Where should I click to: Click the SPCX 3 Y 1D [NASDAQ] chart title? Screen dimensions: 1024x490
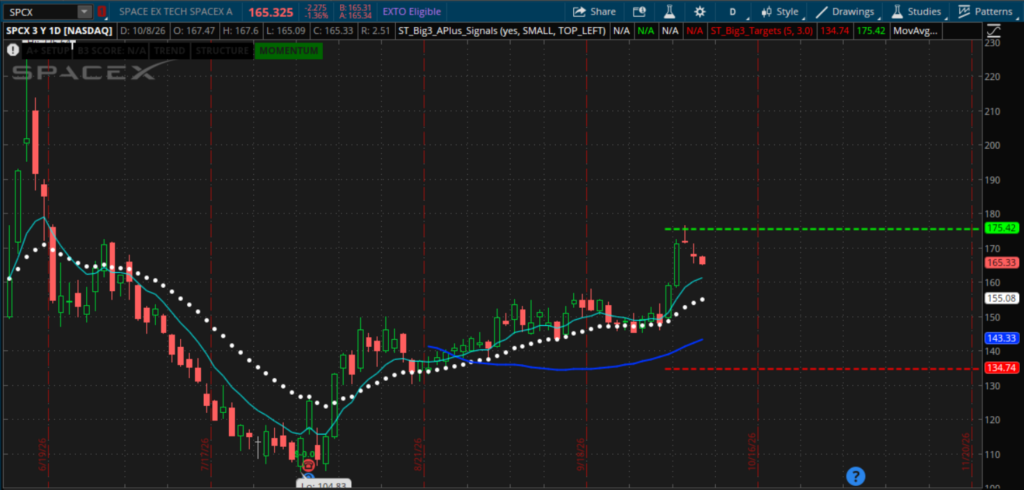[59, 31]
